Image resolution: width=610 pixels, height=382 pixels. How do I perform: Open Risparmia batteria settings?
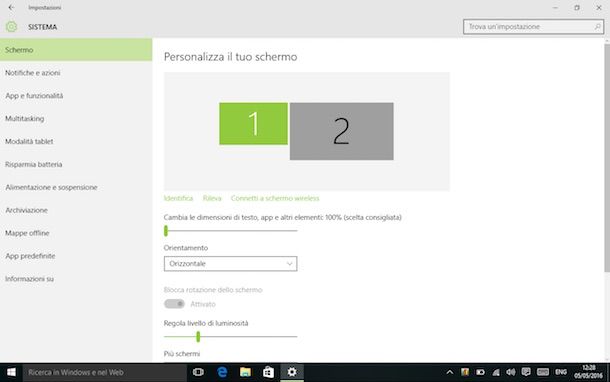coord(76,164)
